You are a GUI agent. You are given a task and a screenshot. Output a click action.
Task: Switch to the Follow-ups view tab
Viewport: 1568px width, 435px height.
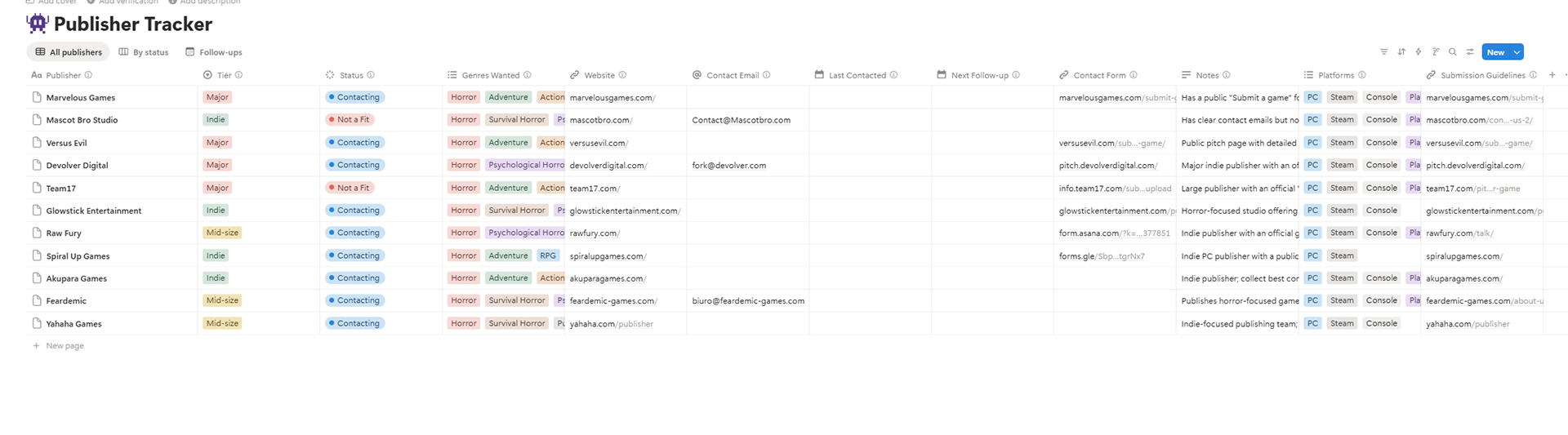pyautogui.click(x=214, y=52)
